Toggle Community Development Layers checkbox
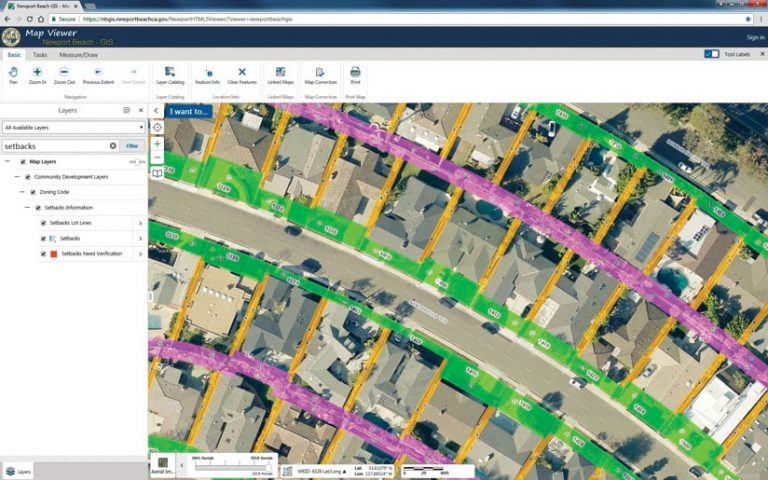768x480 pixels. click(28, 177)
